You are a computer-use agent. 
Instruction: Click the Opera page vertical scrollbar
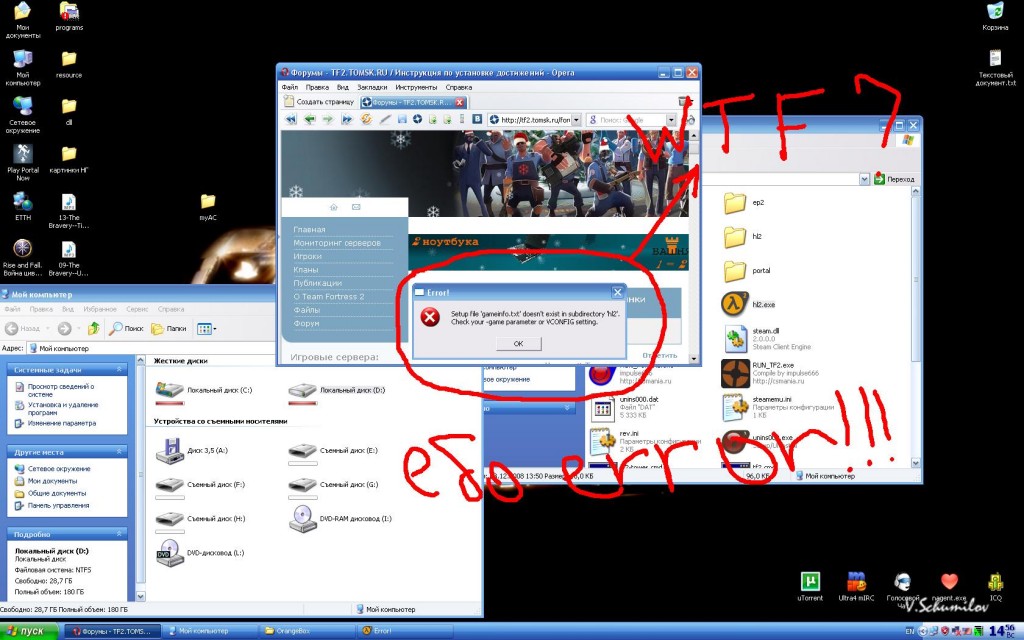click(x=694, y=247)
